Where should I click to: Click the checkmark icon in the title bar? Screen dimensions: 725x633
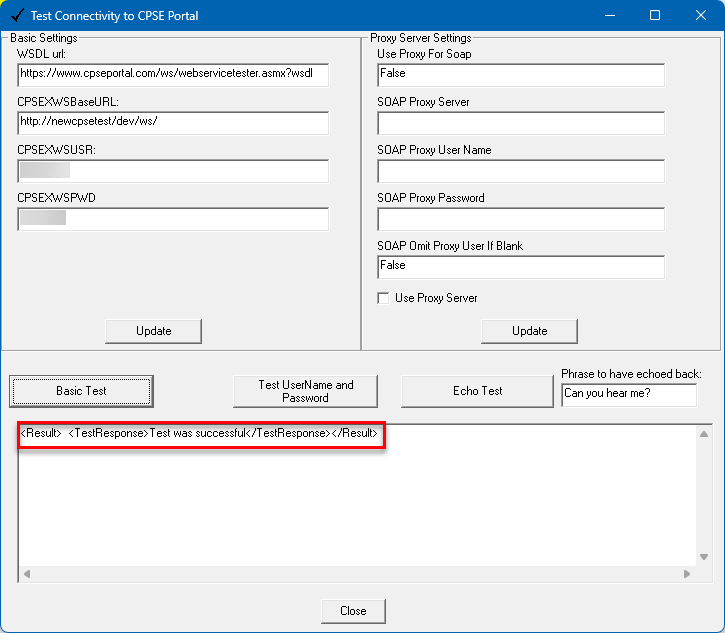point(17,15)
